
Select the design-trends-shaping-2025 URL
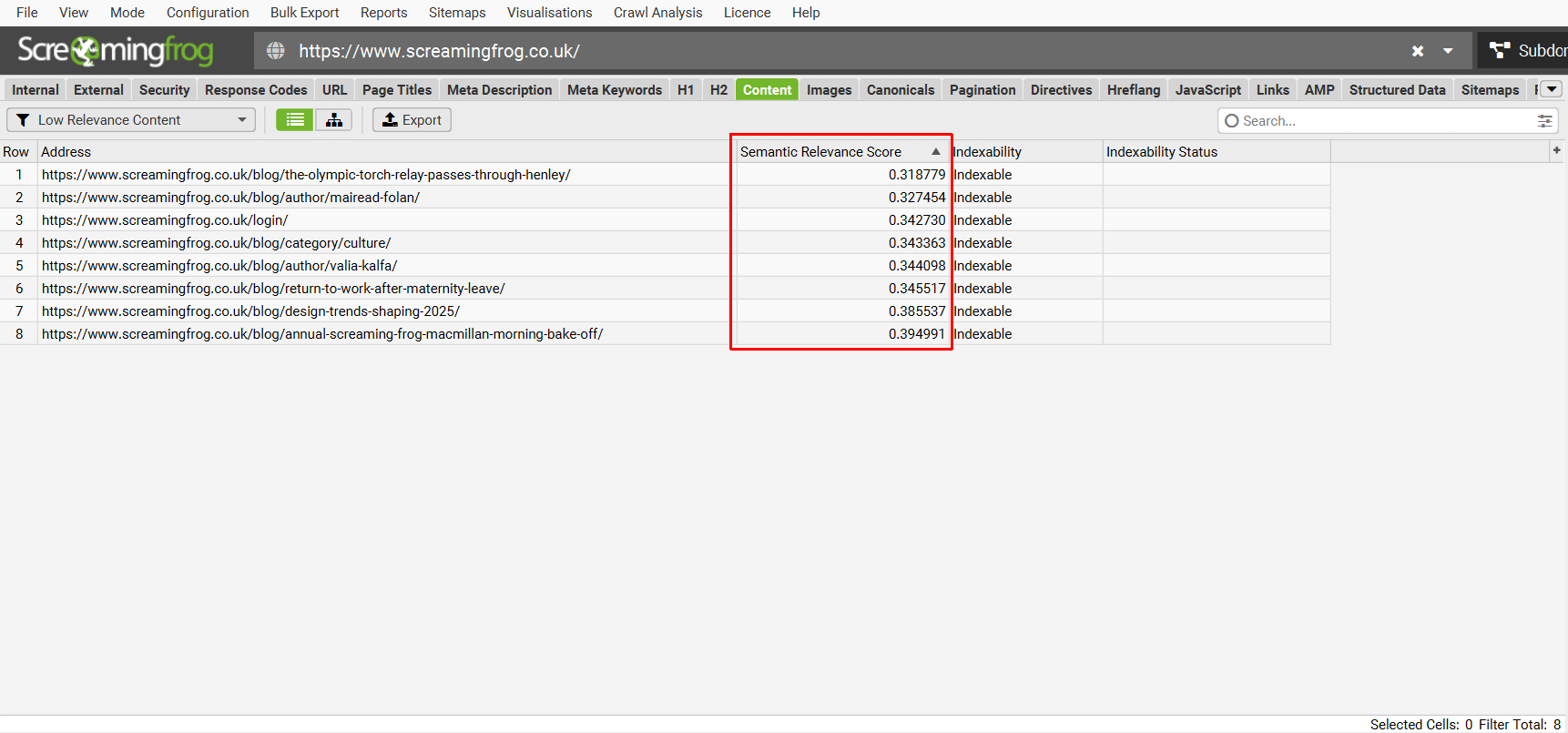(250, 311)
